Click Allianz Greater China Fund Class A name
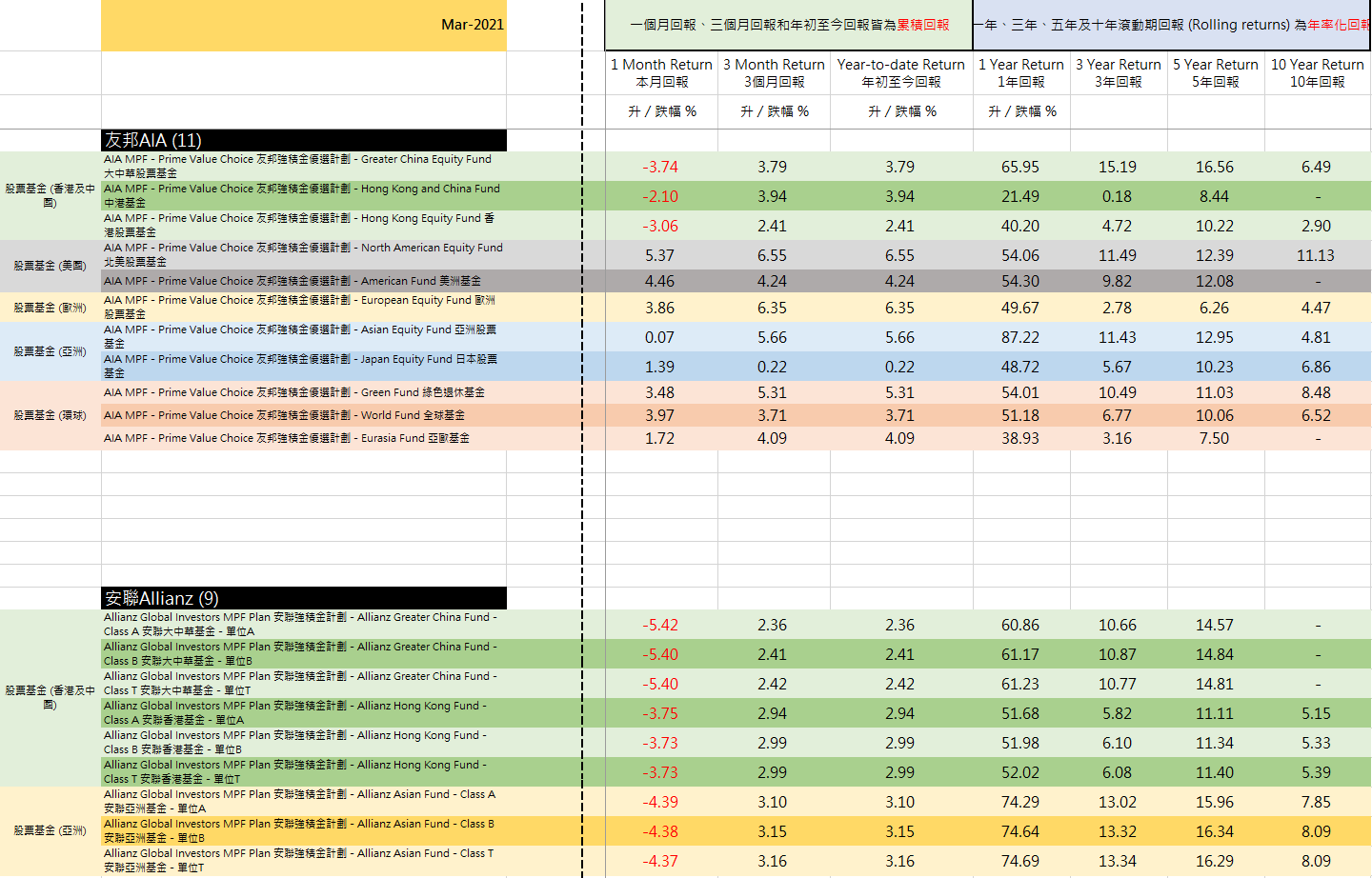The height and width of the screenshot is (878, 1372). tap(304, 625)
